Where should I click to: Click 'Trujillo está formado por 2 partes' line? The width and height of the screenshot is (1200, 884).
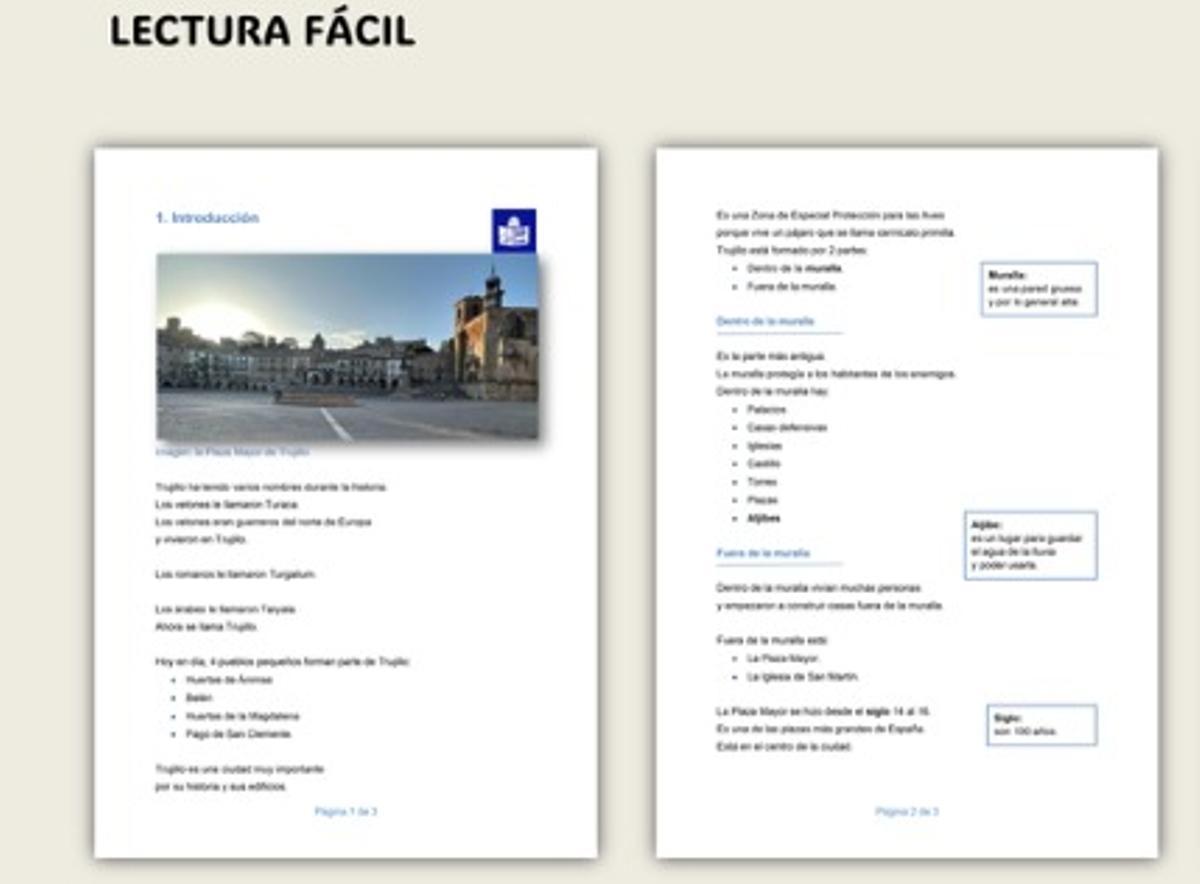point(792,250)
